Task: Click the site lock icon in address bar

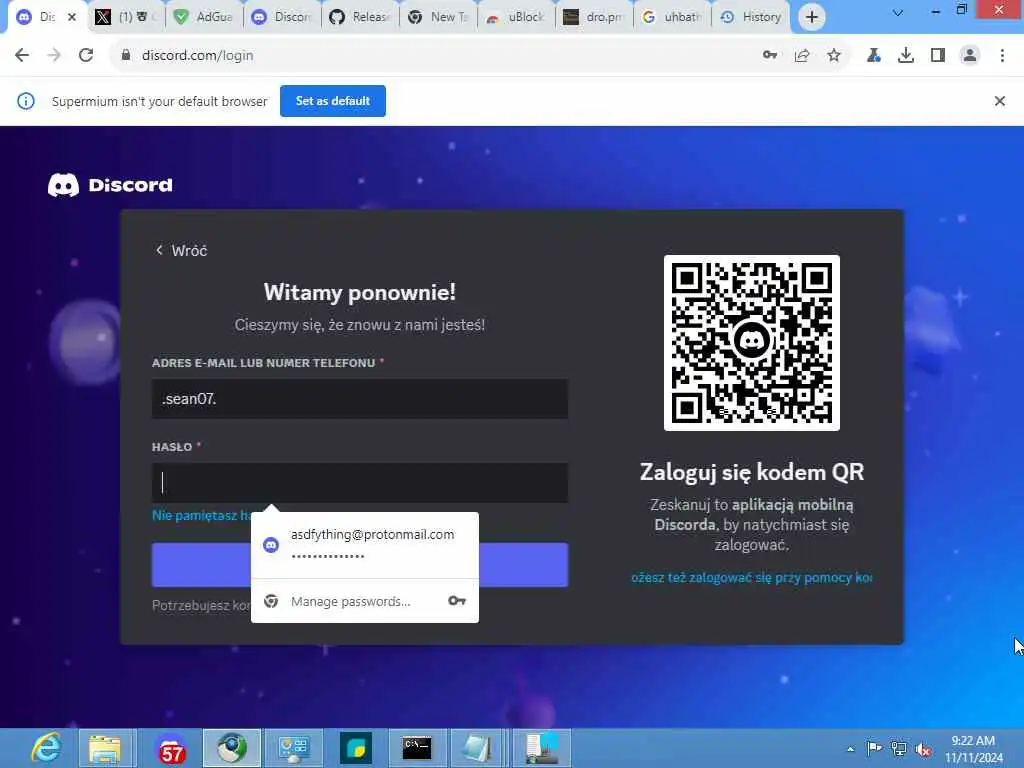Action: click(126, 56)
